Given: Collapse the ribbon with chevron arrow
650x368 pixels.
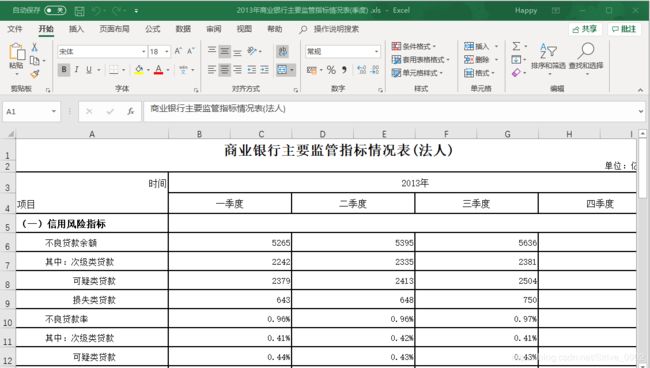Looking at the screenshot, I should (640, 90).
